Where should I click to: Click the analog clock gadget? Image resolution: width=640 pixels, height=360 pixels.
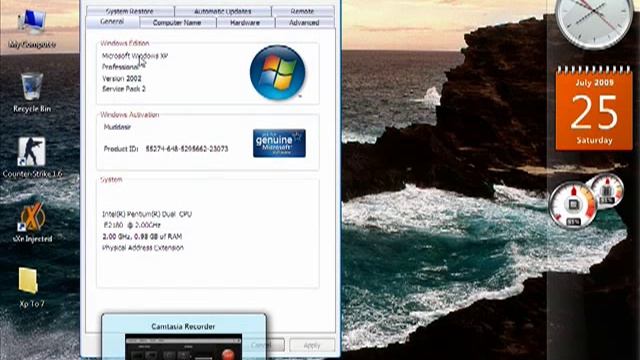(x=594, y=23)
